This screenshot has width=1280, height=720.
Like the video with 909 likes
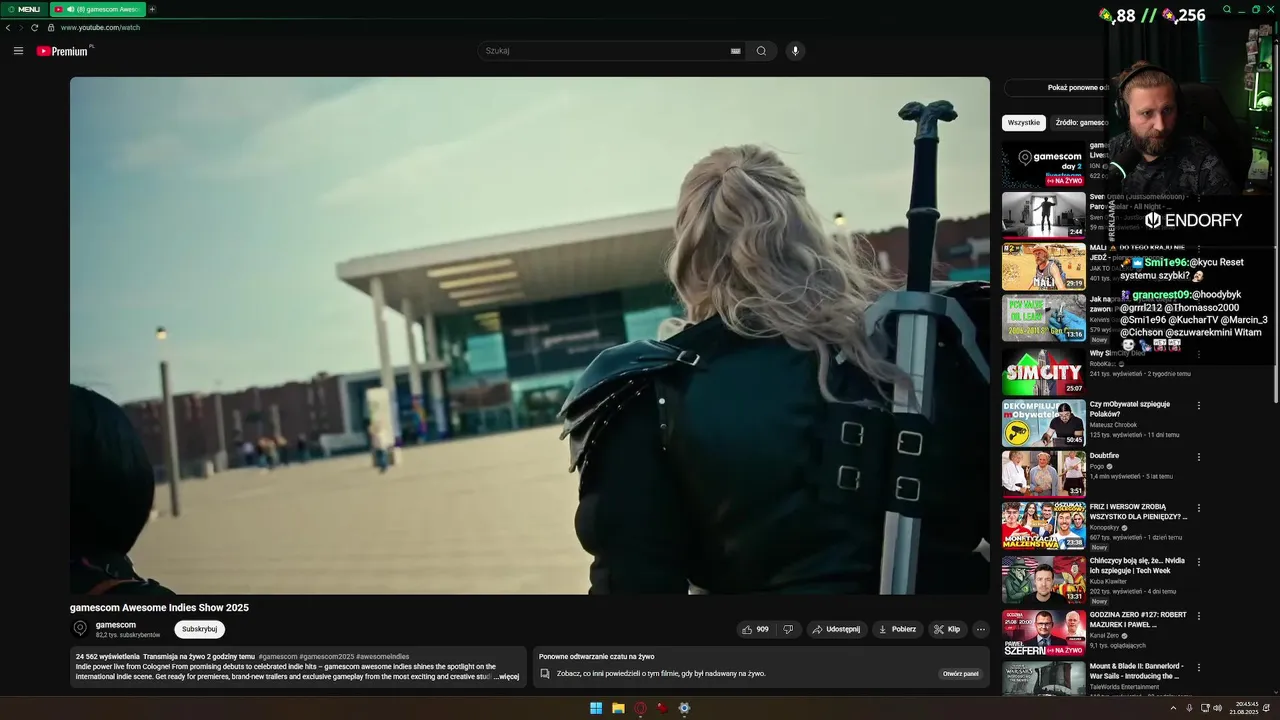coord(755,629)
